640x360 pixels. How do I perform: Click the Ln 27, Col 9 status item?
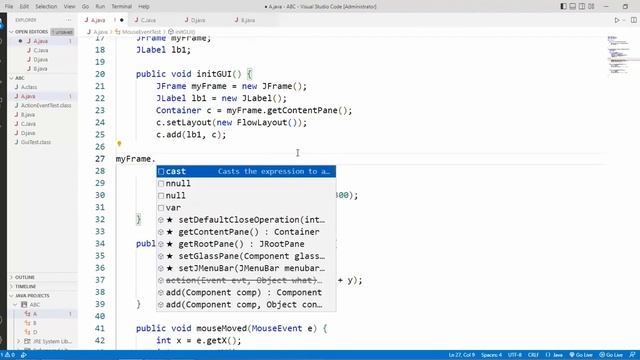coord(461,355)
